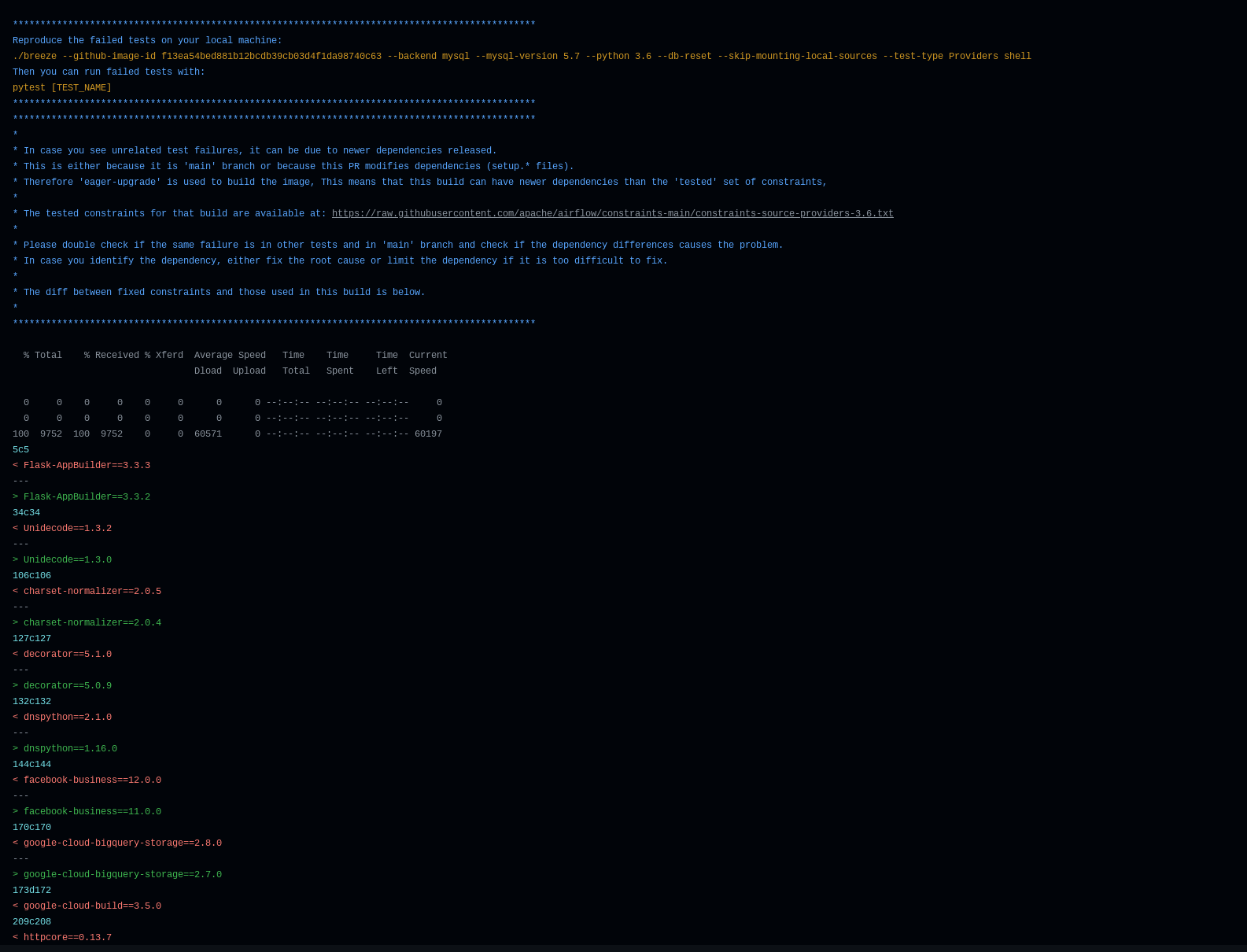Click the diff marker '34c34'
The height and width of the screenshot is (952, 1247).
point(26,513)
